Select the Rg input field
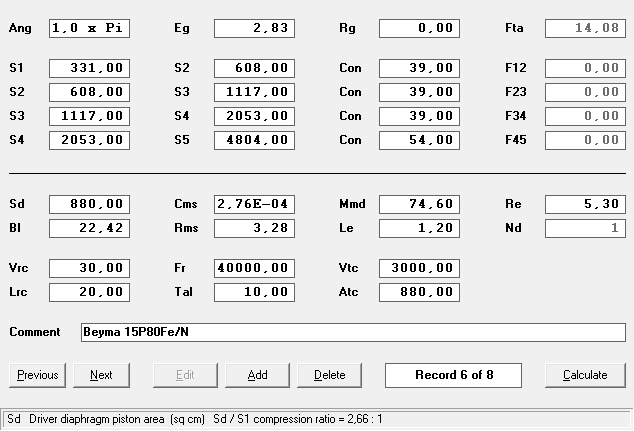Screen dimensions: 634x431 coord(419,28)
